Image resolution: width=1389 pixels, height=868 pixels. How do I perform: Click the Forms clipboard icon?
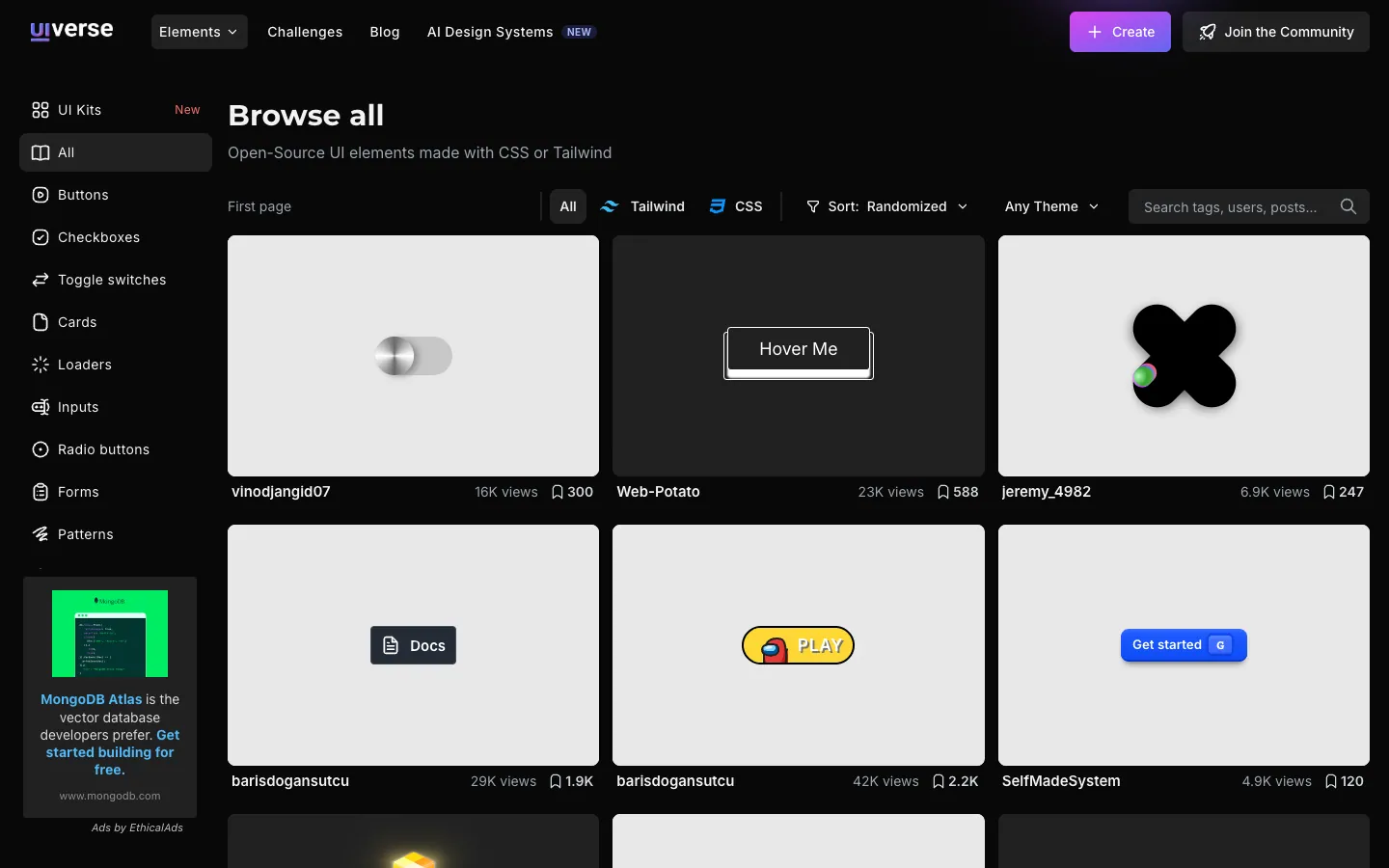pos(41,492)
